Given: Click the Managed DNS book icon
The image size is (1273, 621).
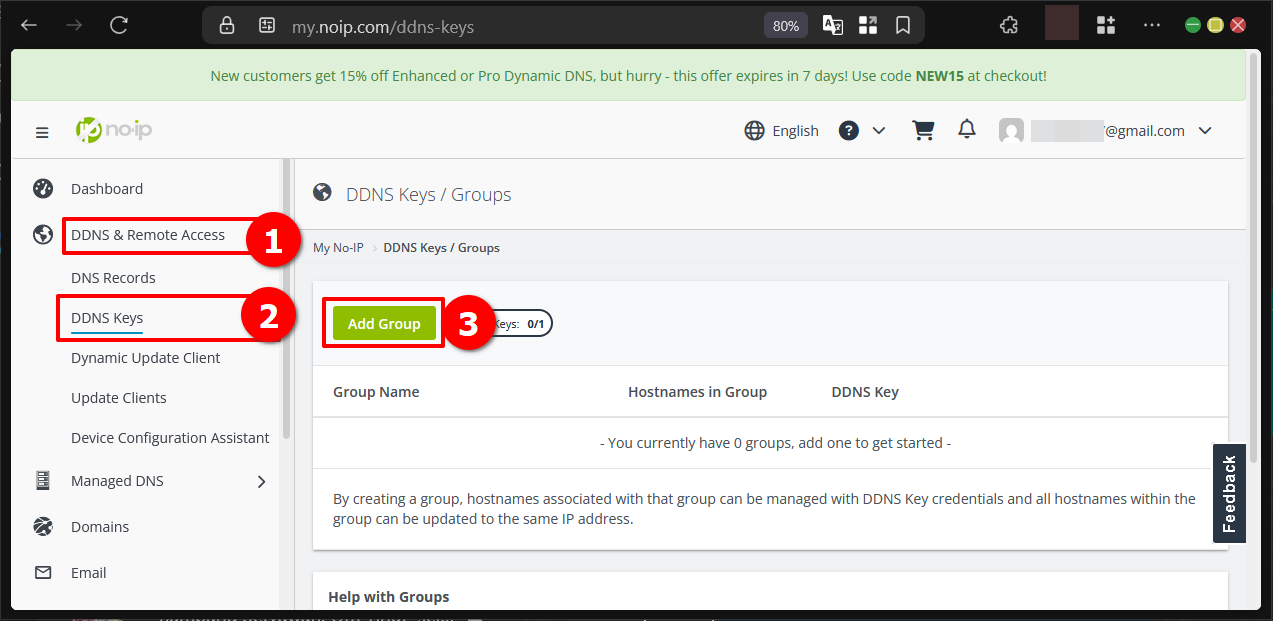Looking at the screenshot, I should click(x=43, y=480).
